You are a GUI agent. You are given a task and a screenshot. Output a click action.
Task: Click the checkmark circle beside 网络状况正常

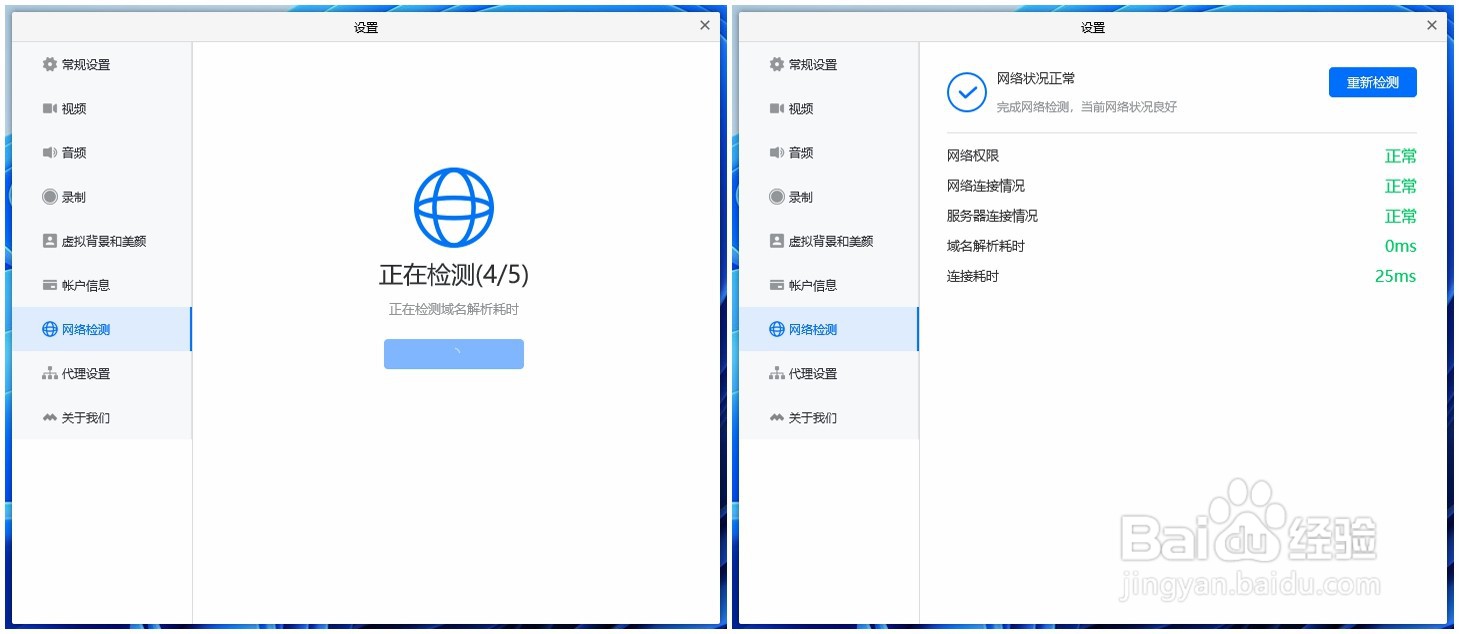pos(966,93)
